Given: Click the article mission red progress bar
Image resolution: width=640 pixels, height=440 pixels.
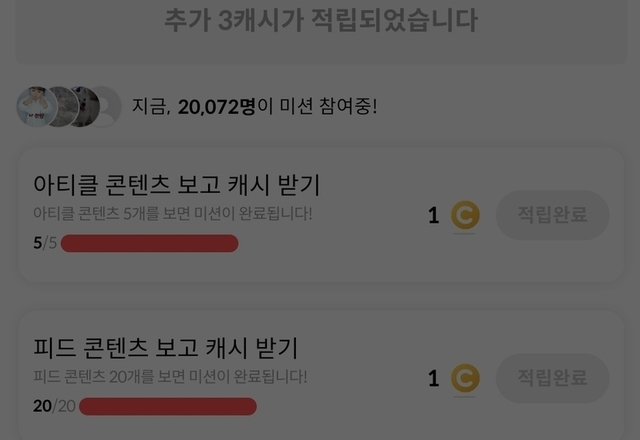Looking at the screenshot, I should [150, 243].
